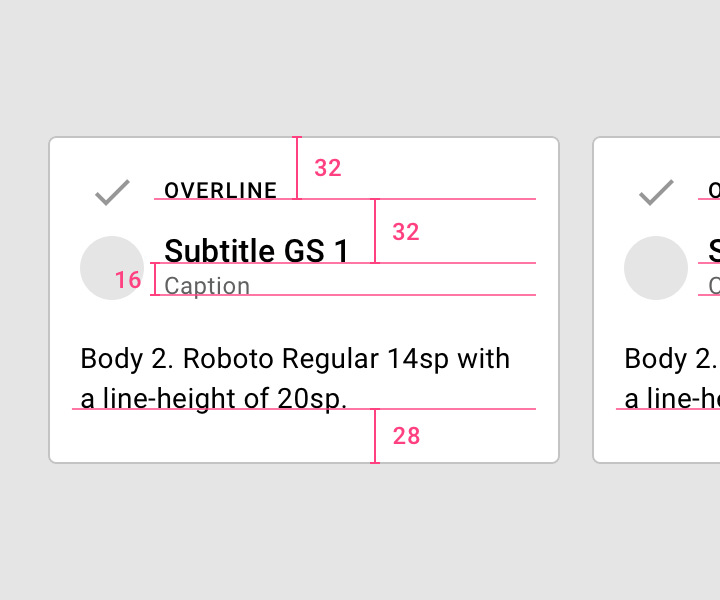Click the OVERLINE label in the first card
Screen dimensions: 720x600
[x=221, y=191]
